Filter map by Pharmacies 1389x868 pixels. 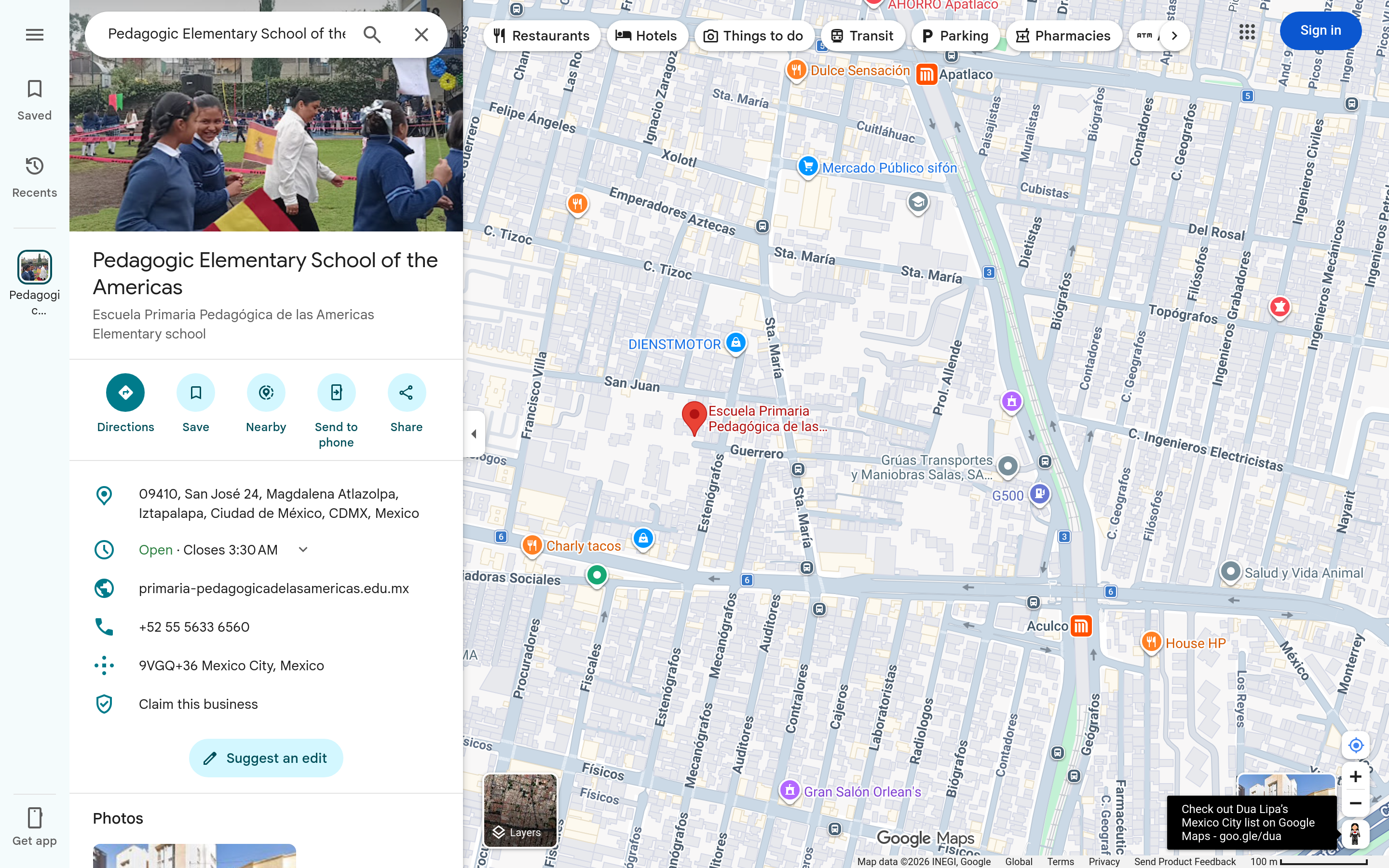tap(1063, 36)
